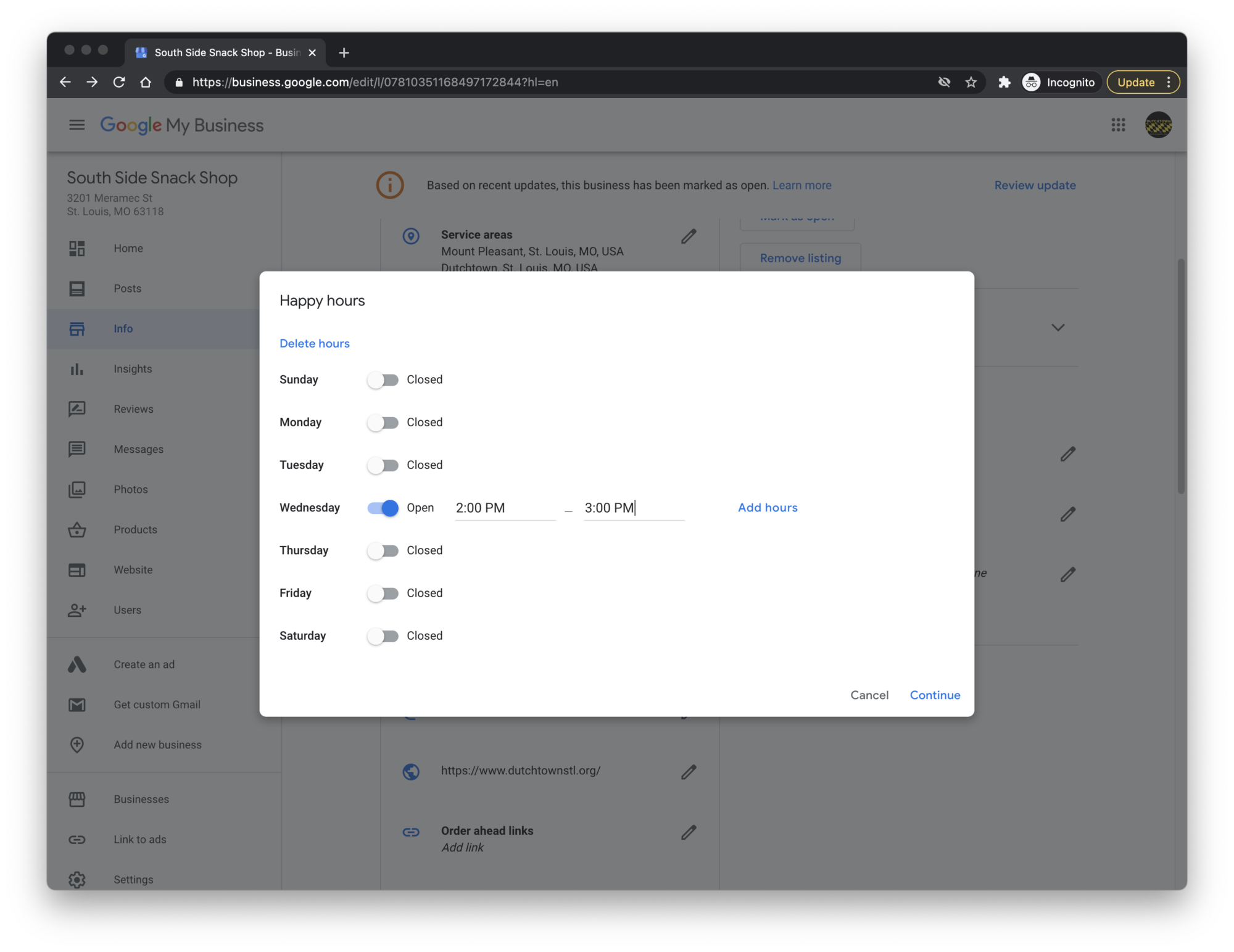1234x952 pixels.
Task: Turn off Wednesday happy hours switch
Action: coord(383,508)
